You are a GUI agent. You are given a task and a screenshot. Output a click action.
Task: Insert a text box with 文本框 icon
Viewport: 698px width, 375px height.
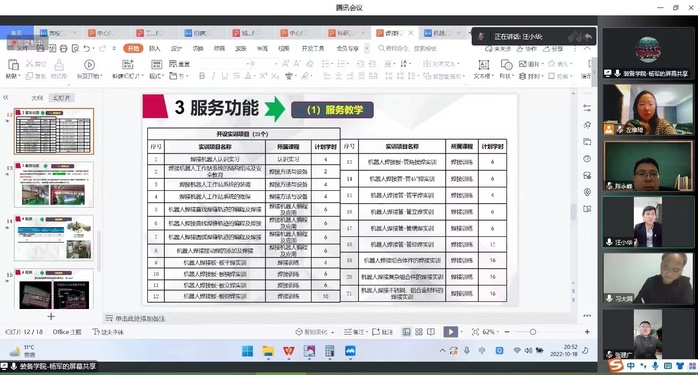[483, 65]
